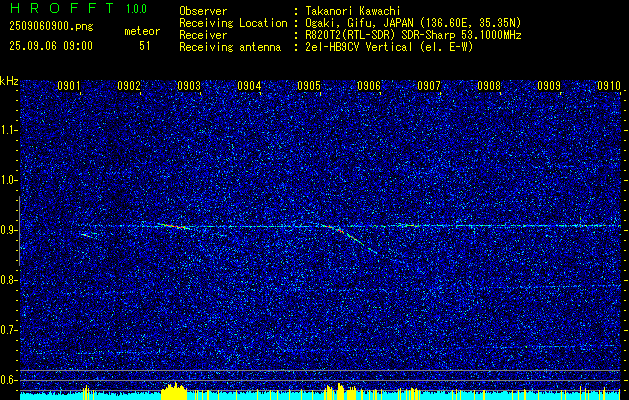629x400 pixels.
Task: Click the Observer label
Action: (203, 11)
